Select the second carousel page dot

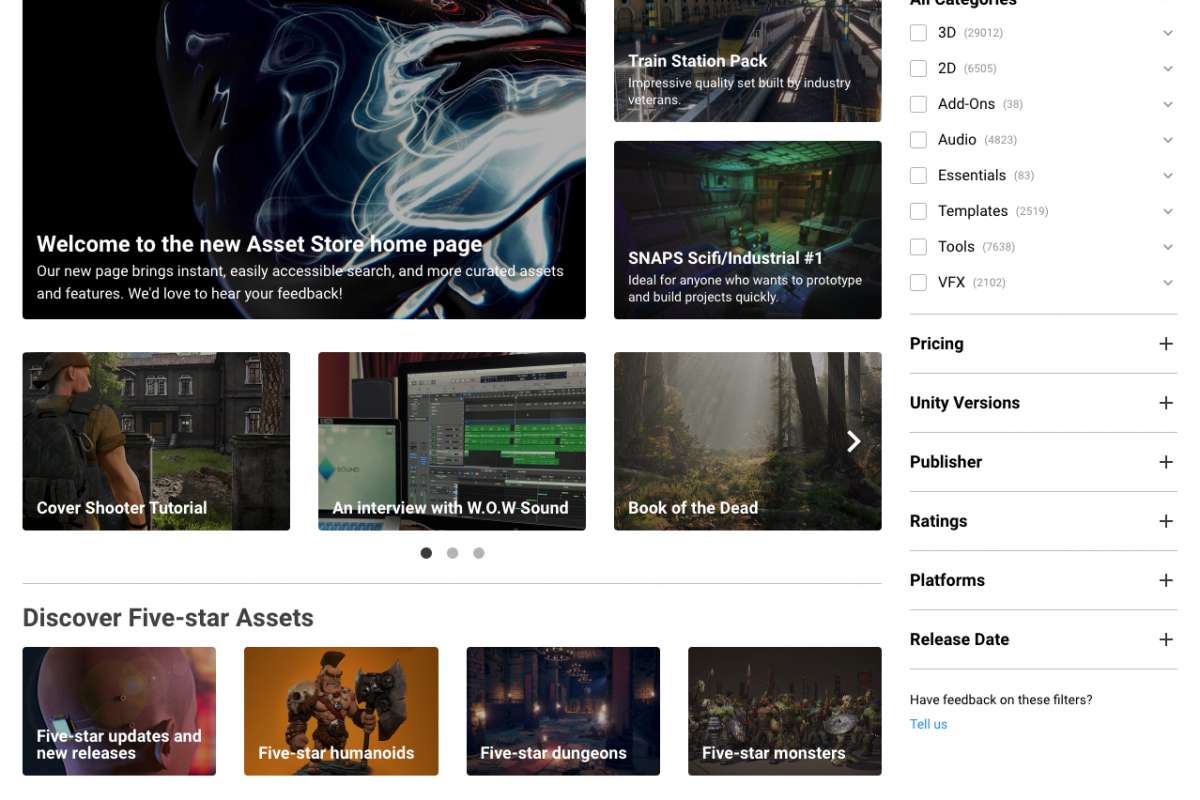tap(452, 553)
